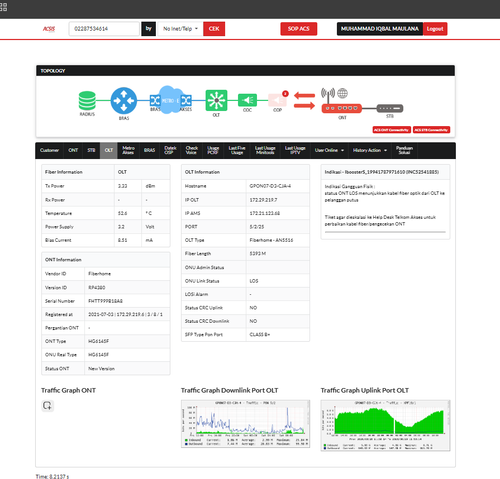Select the red ONT router icon
This screenshot has width=500, height=479.
(x=342, y=108)
